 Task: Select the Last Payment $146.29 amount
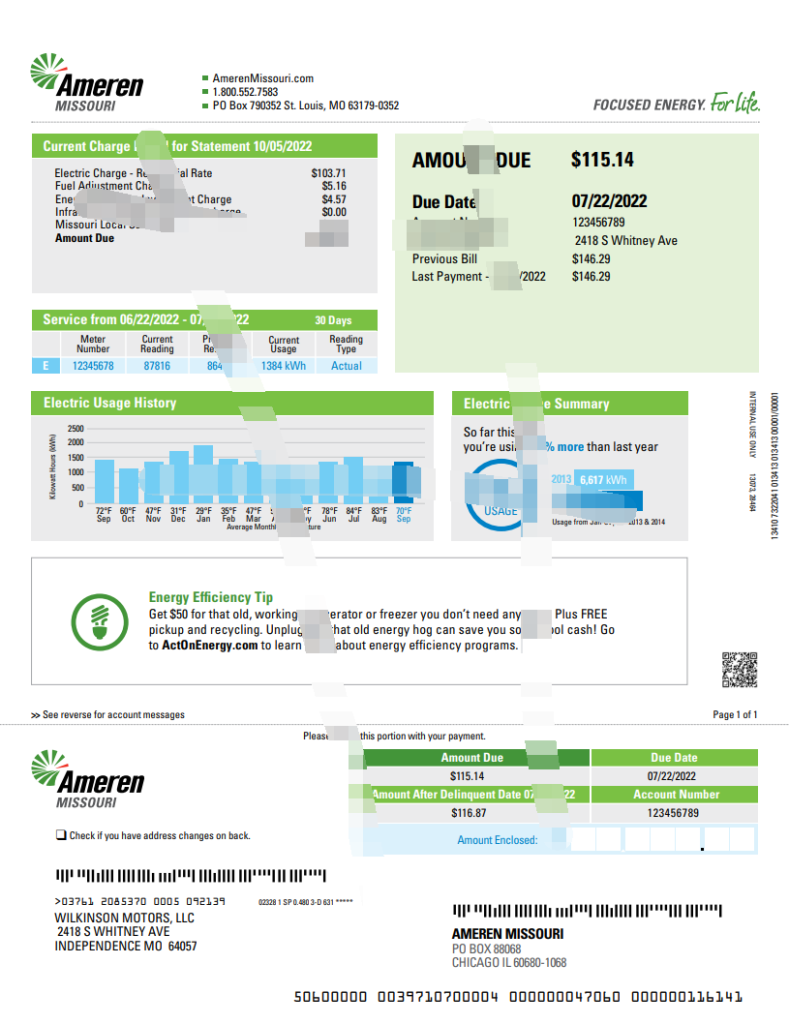pos(591,276)
